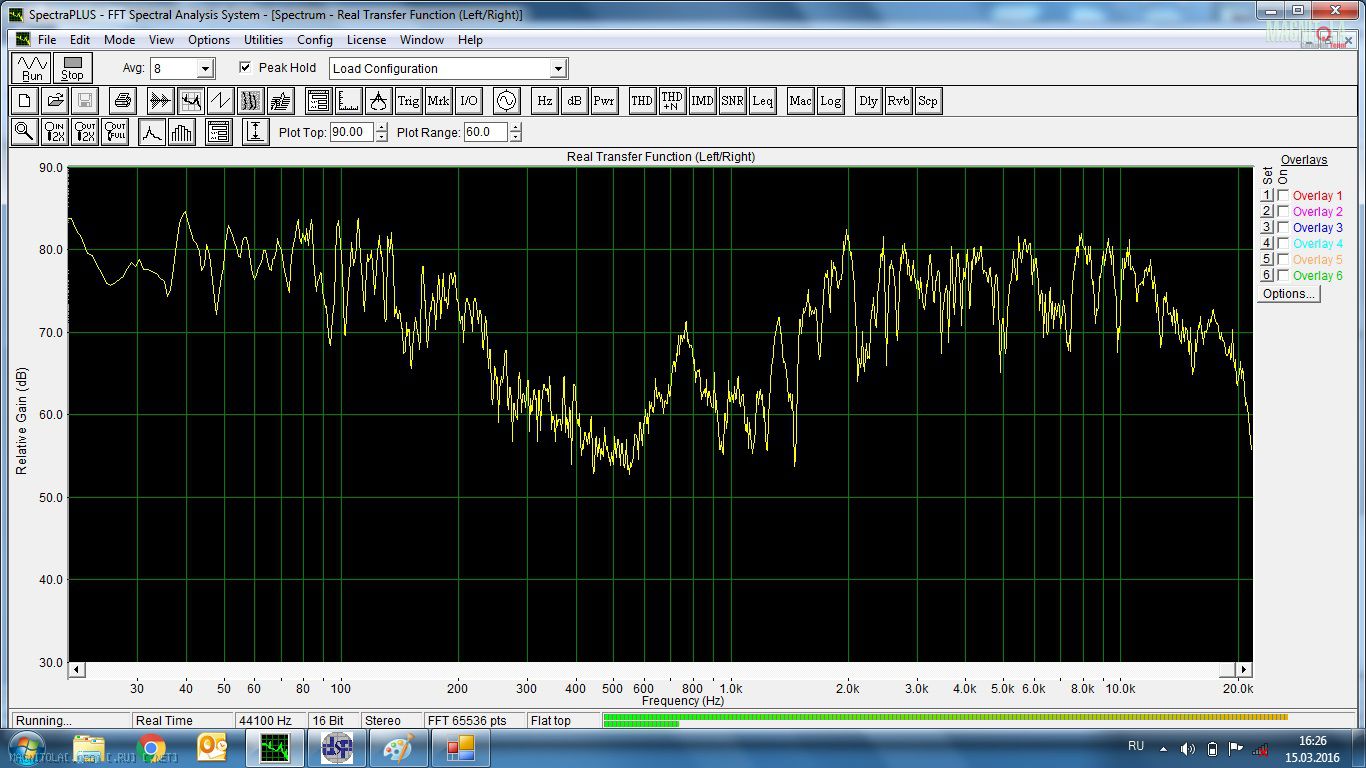Click the Plot Top input field
Image resolution: width=1366 pixels, height=768 pixels.
pyautogui.click(x=351, y=132)
